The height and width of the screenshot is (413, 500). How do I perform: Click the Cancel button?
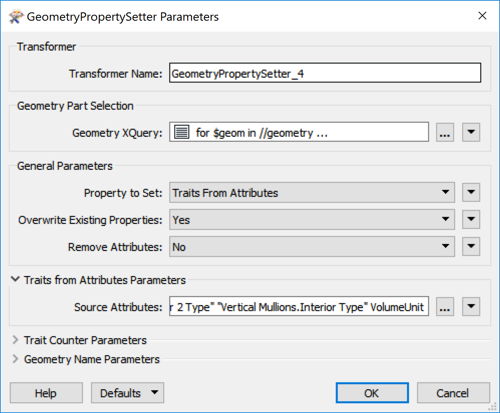click(453, 393)
